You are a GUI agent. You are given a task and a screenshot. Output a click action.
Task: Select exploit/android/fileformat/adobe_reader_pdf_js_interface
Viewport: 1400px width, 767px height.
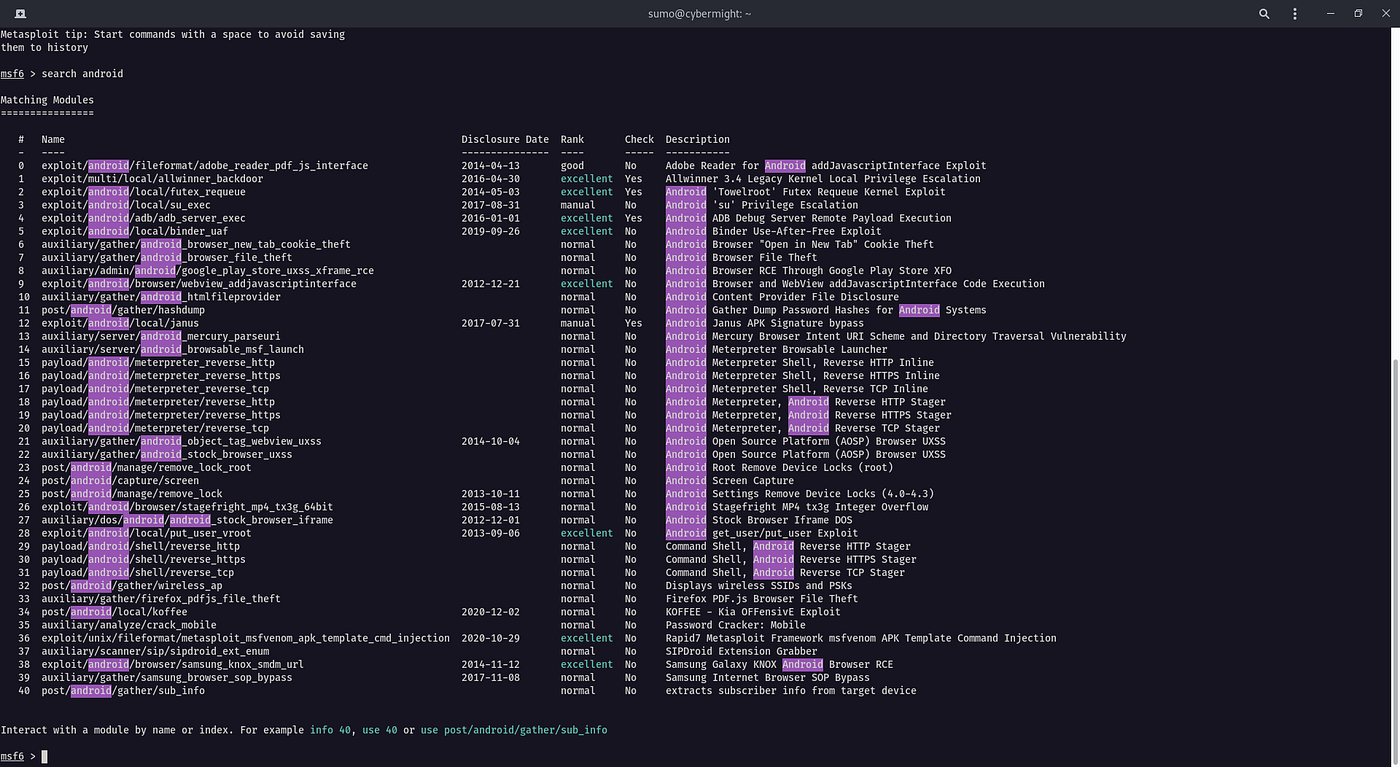point(205,166)
